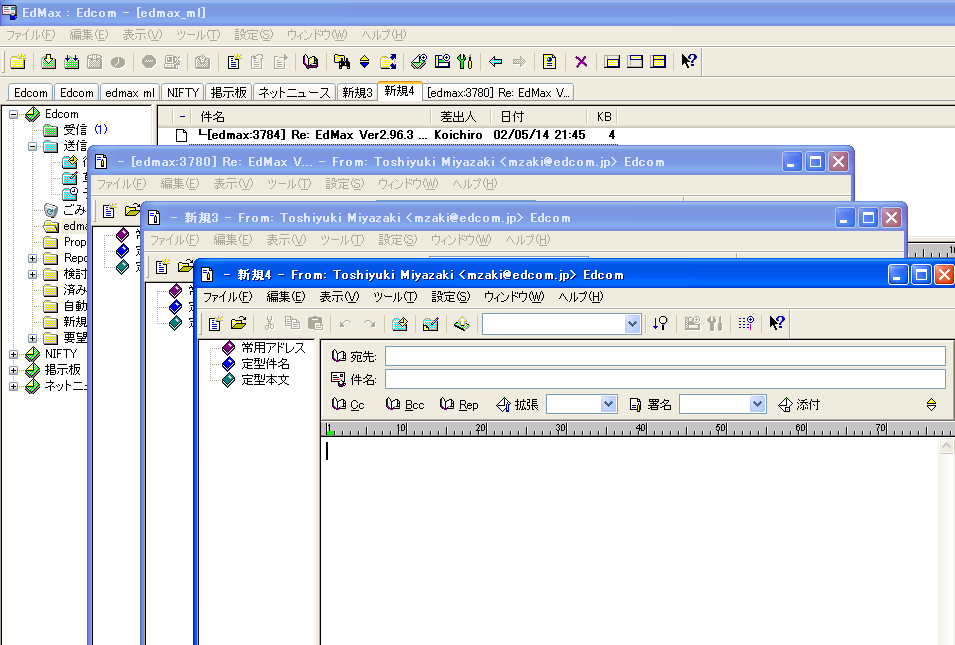Open ツール(T) menu in 新規4 window
The height and width of the screenshot is (645, 955).
tap(395, 297)
